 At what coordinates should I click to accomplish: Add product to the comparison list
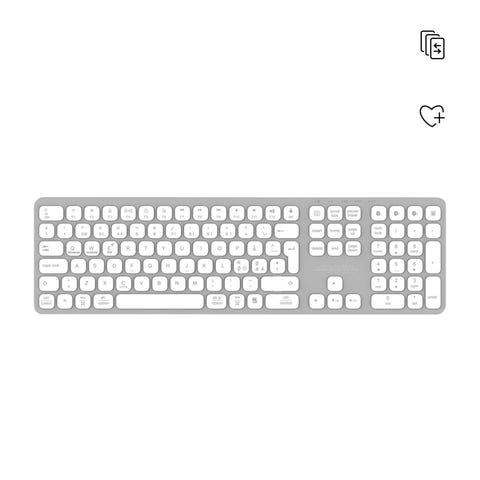point(432,45)
